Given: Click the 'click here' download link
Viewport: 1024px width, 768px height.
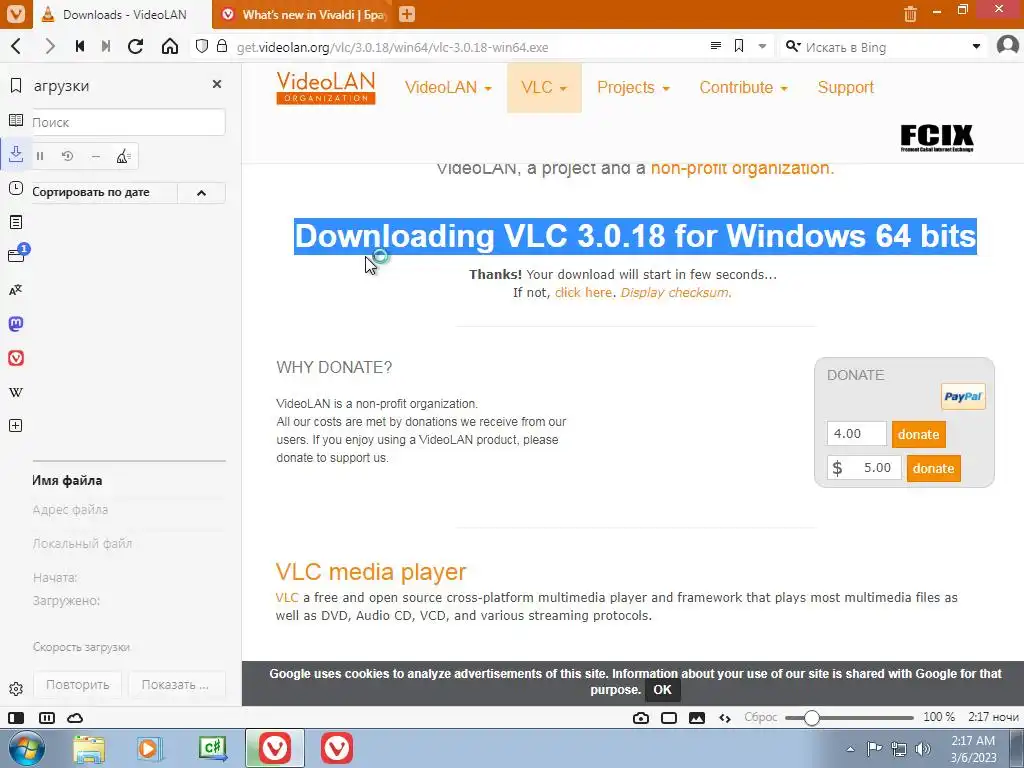Looking at the screenshot, I should [583, 293].
